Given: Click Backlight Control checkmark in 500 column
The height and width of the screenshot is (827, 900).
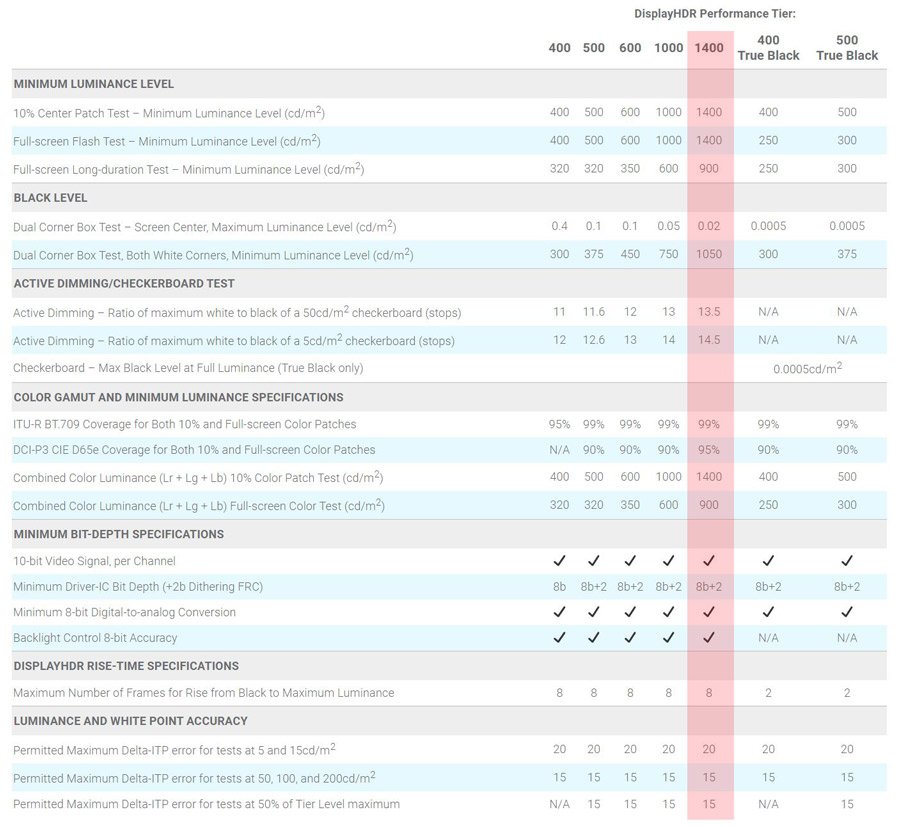Looking at the screenshot, I should [594, 637].
